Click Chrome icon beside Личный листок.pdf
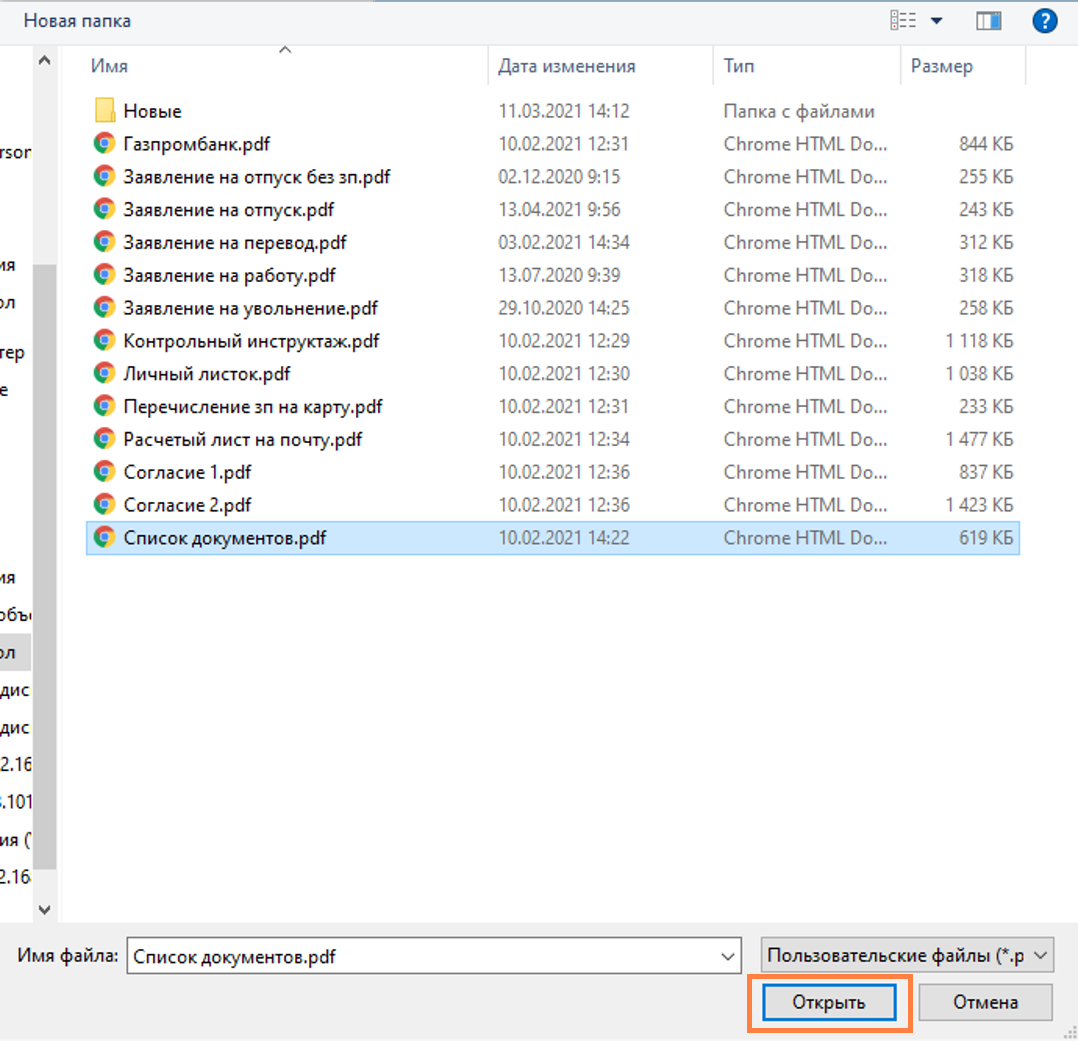 (103, 374)
